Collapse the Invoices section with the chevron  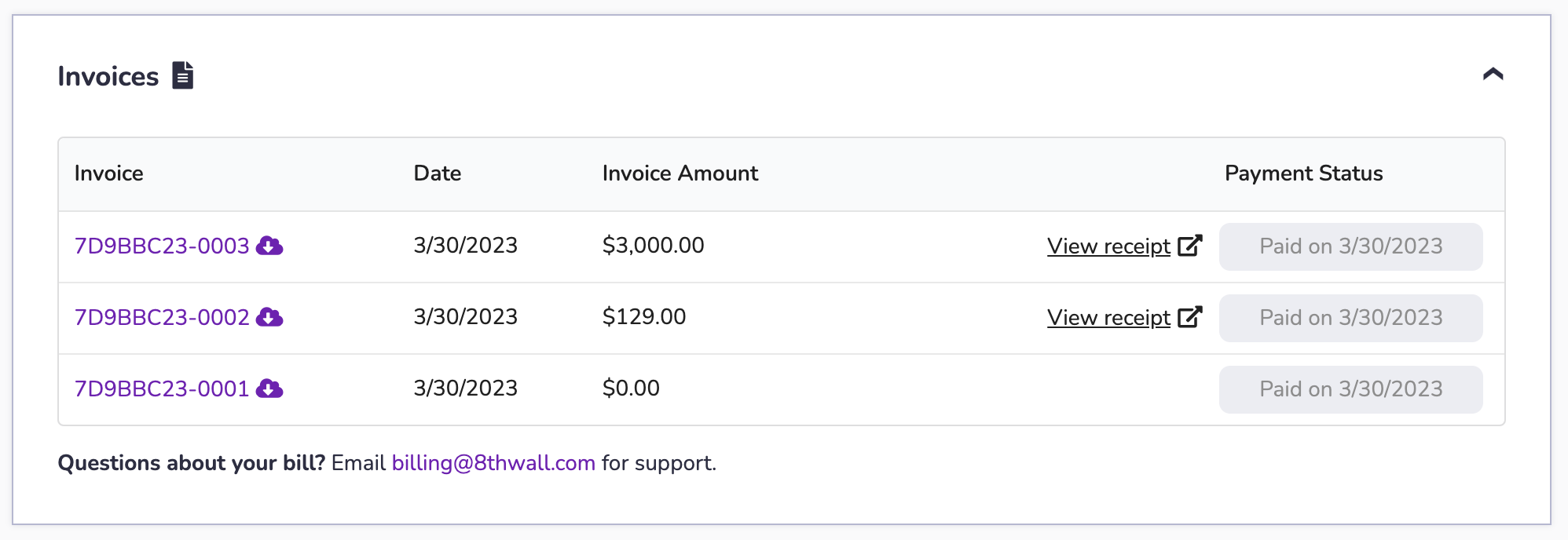tap(1493, 75)
